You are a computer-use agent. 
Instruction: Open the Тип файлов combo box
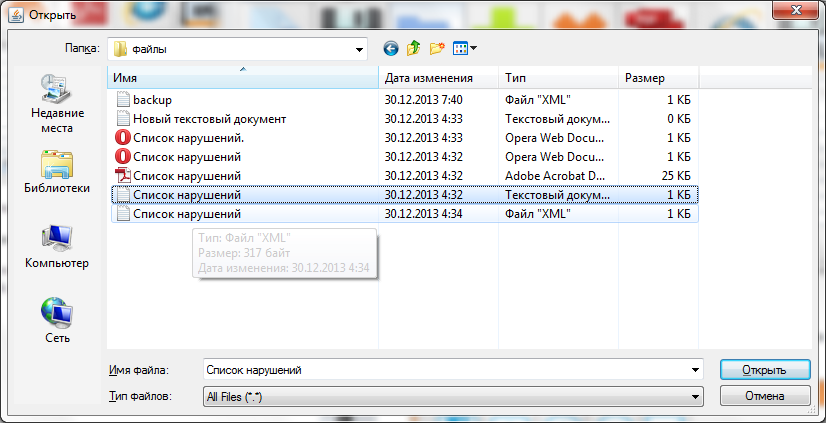click(453, 396)
